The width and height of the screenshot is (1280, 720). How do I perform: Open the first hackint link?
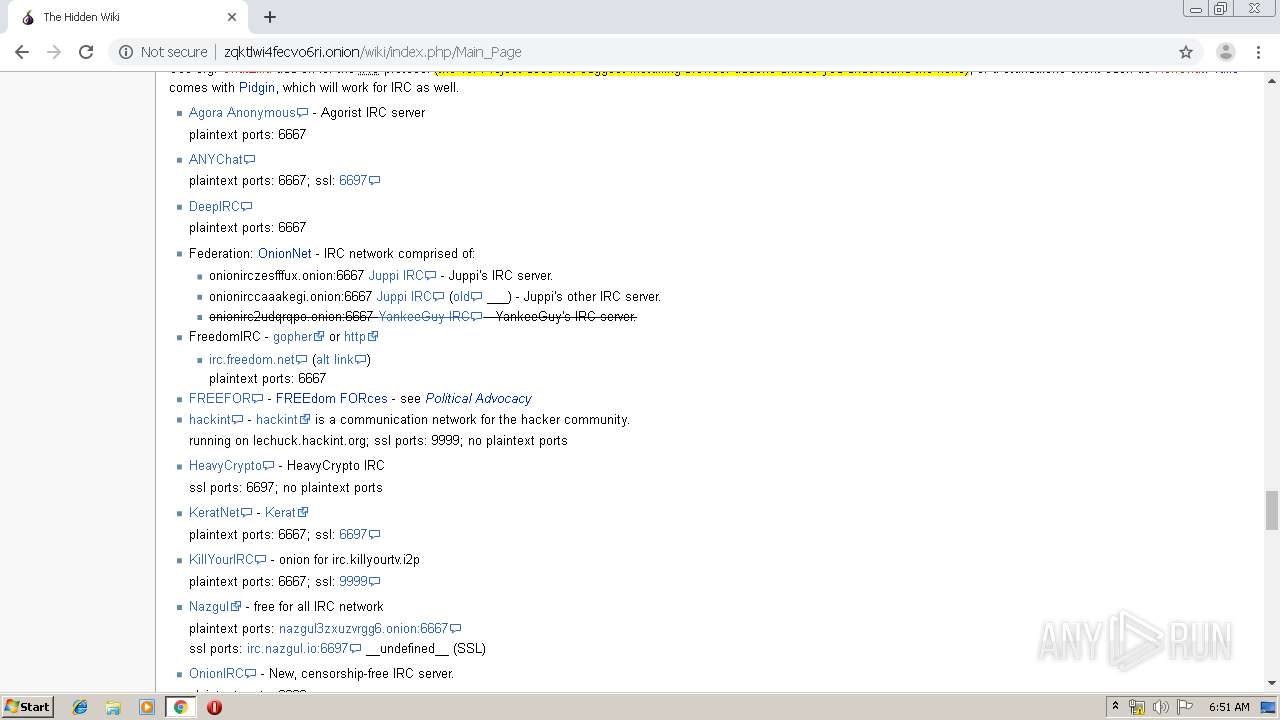[x=216, y=420]
